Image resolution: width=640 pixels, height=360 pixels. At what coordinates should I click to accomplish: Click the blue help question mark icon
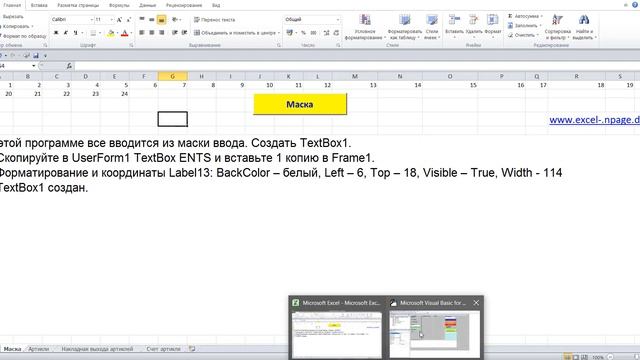tap(635, 5)
